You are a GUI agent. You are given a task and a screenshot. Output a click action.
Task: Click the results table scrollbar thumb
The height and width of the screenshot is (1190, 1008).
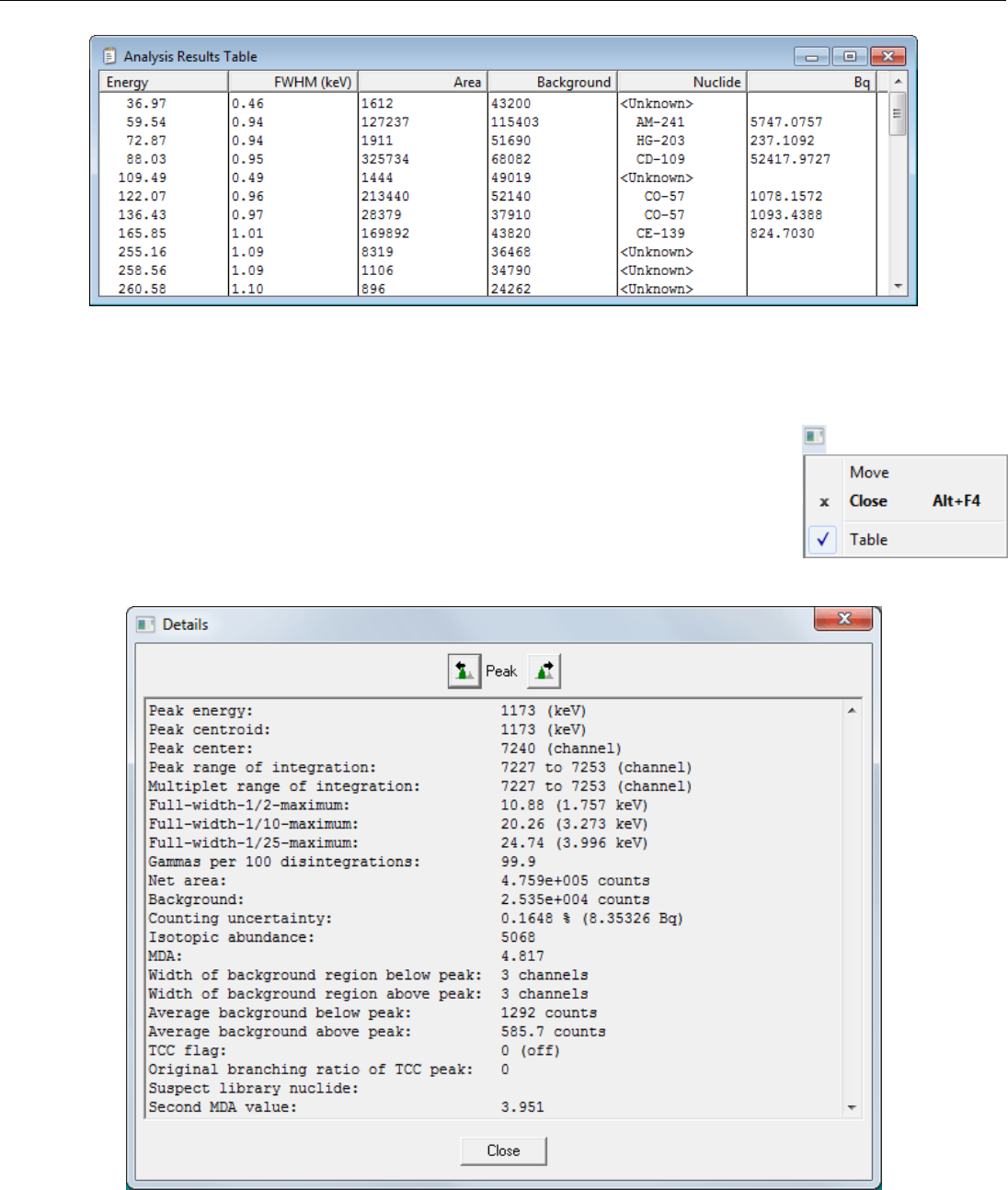(x=899, y=114)
